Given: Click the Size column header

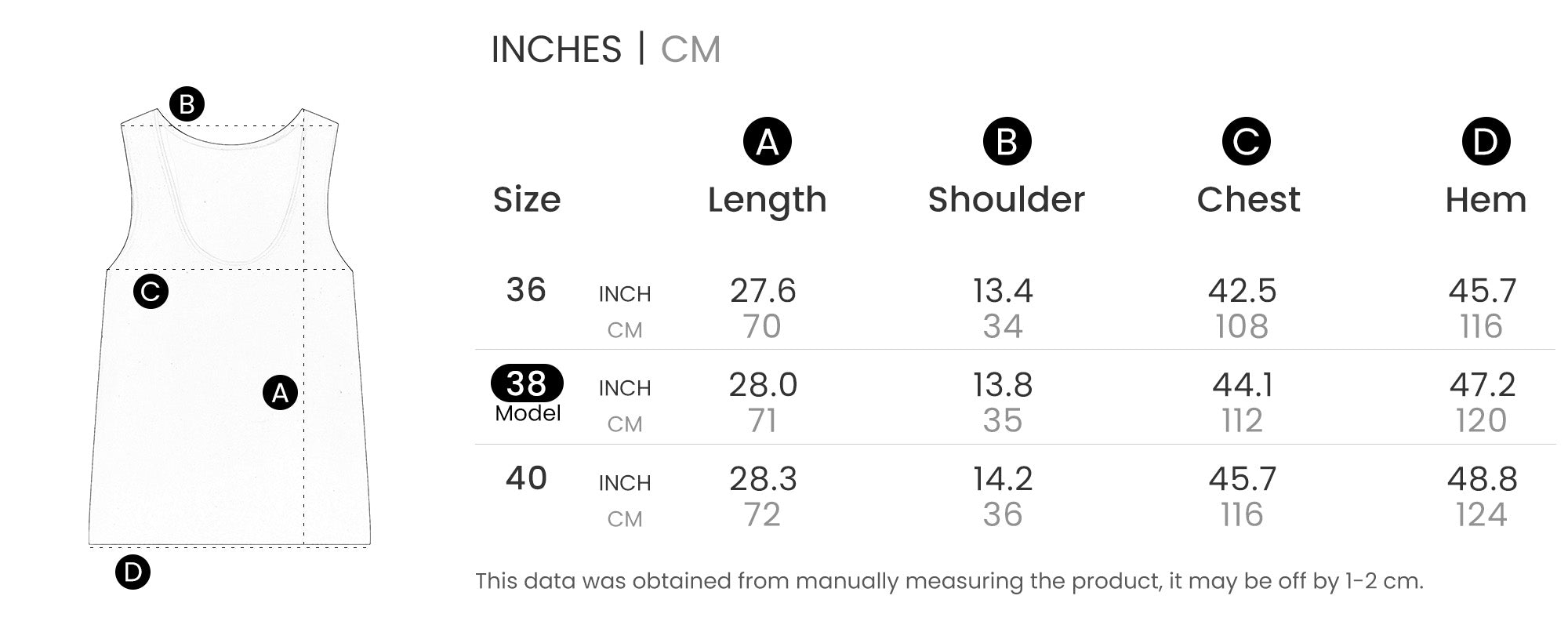Looking at the screenshot, I should pos(527,200).
